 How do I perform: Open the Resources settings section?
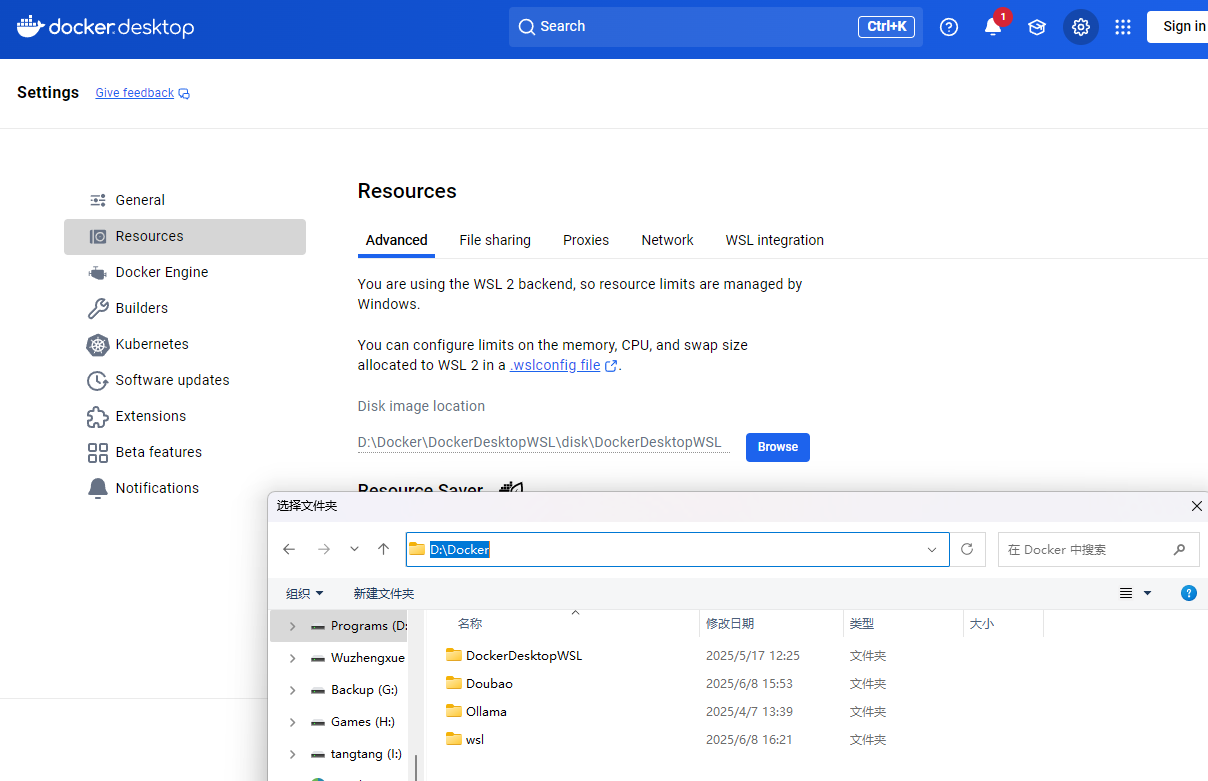click(x=185, y=237)
